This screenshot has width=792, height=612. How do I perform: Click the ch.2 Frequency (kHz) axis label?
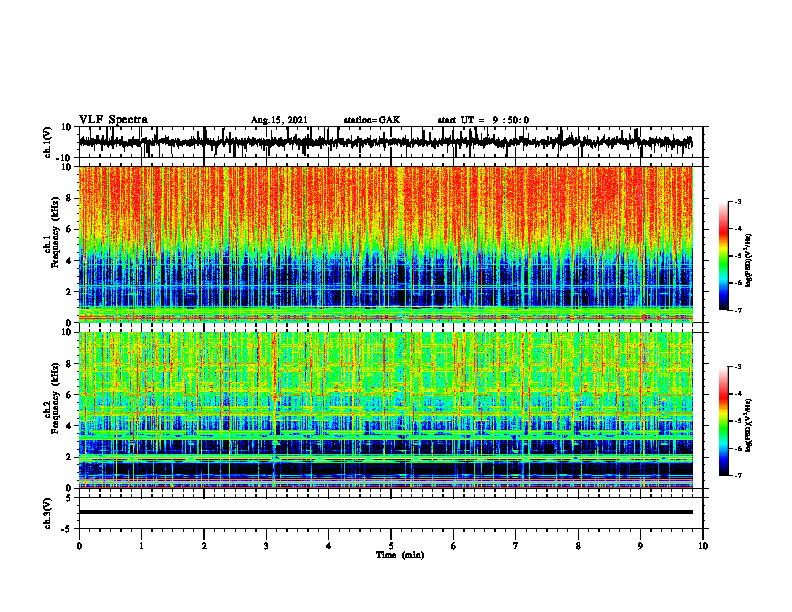pos(52,398)
